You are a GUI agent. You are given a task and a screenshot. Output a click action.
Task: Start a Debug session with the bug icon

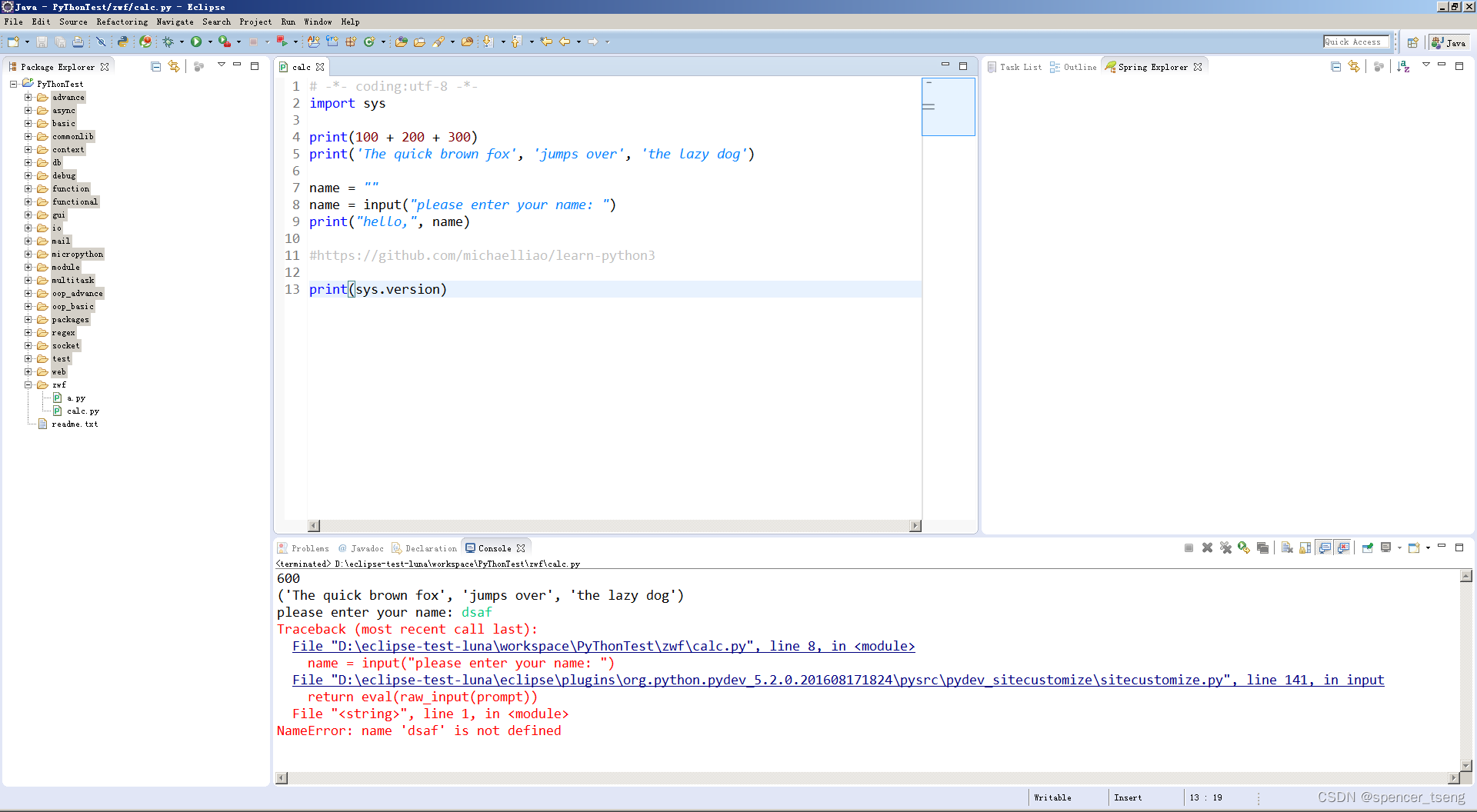(168, 42)
